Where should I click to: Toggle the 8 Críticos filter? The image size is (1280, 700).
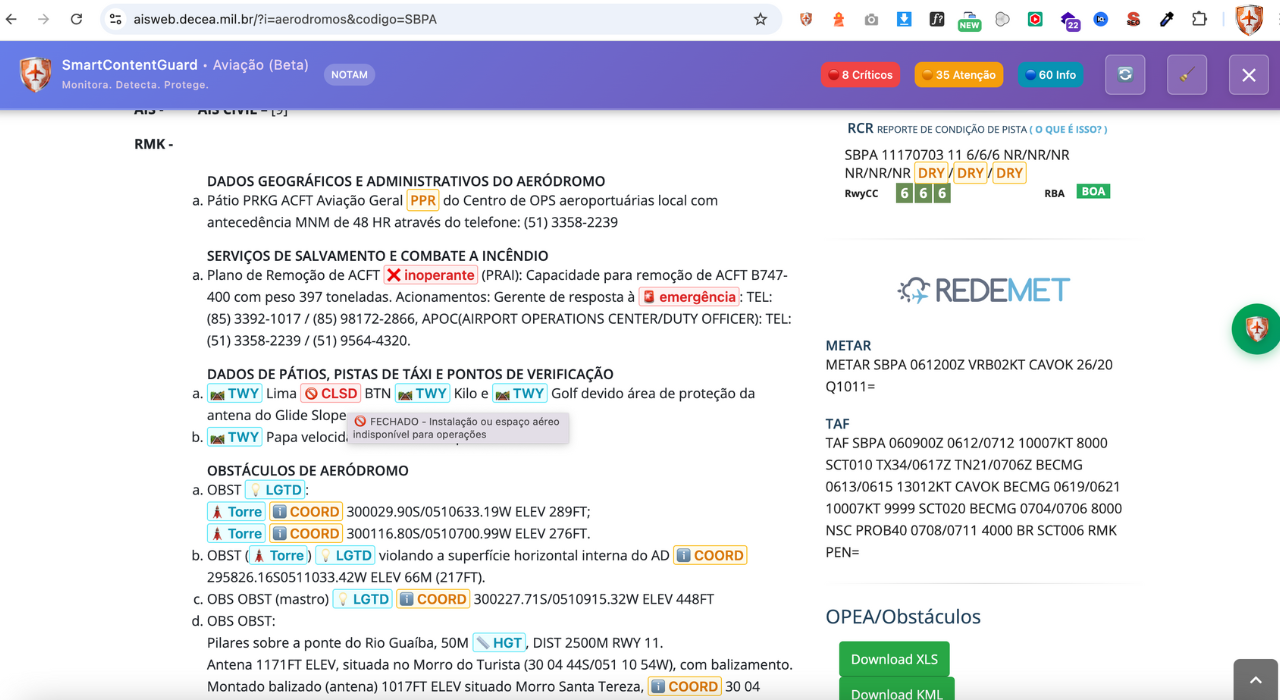(859, 75)
